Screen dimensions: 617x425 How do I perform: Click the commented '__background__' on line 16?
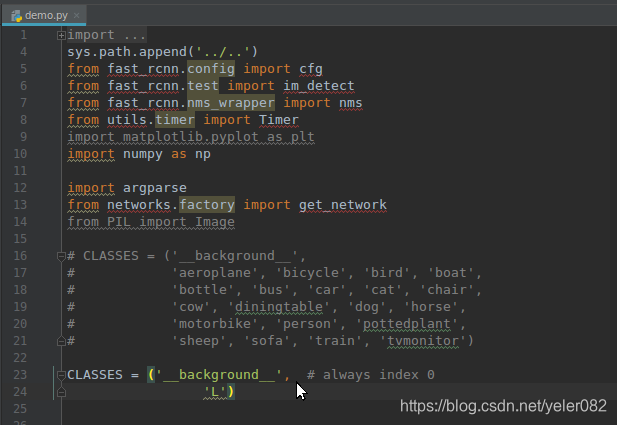235,256
